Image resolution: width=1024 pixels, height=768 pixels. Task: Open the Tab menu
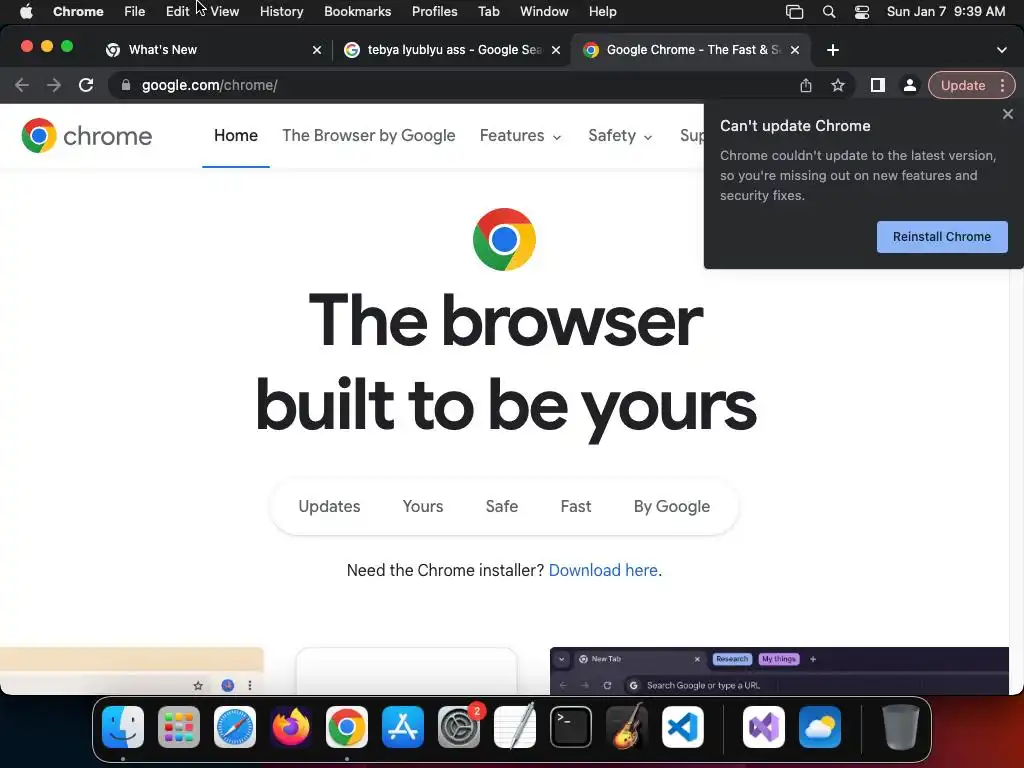pyautogui.click(x=488, y=12)
